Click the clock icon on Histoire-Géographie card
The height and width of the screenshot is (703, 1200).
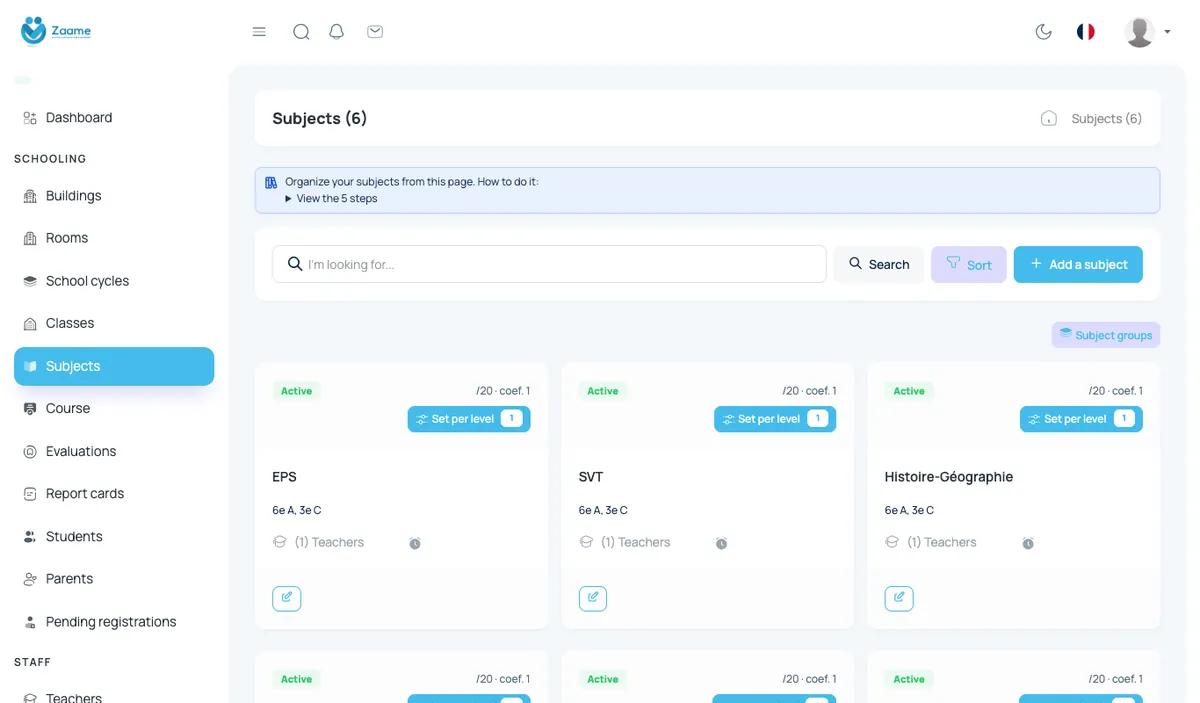pyautogui.click(x=1027, y=543)
